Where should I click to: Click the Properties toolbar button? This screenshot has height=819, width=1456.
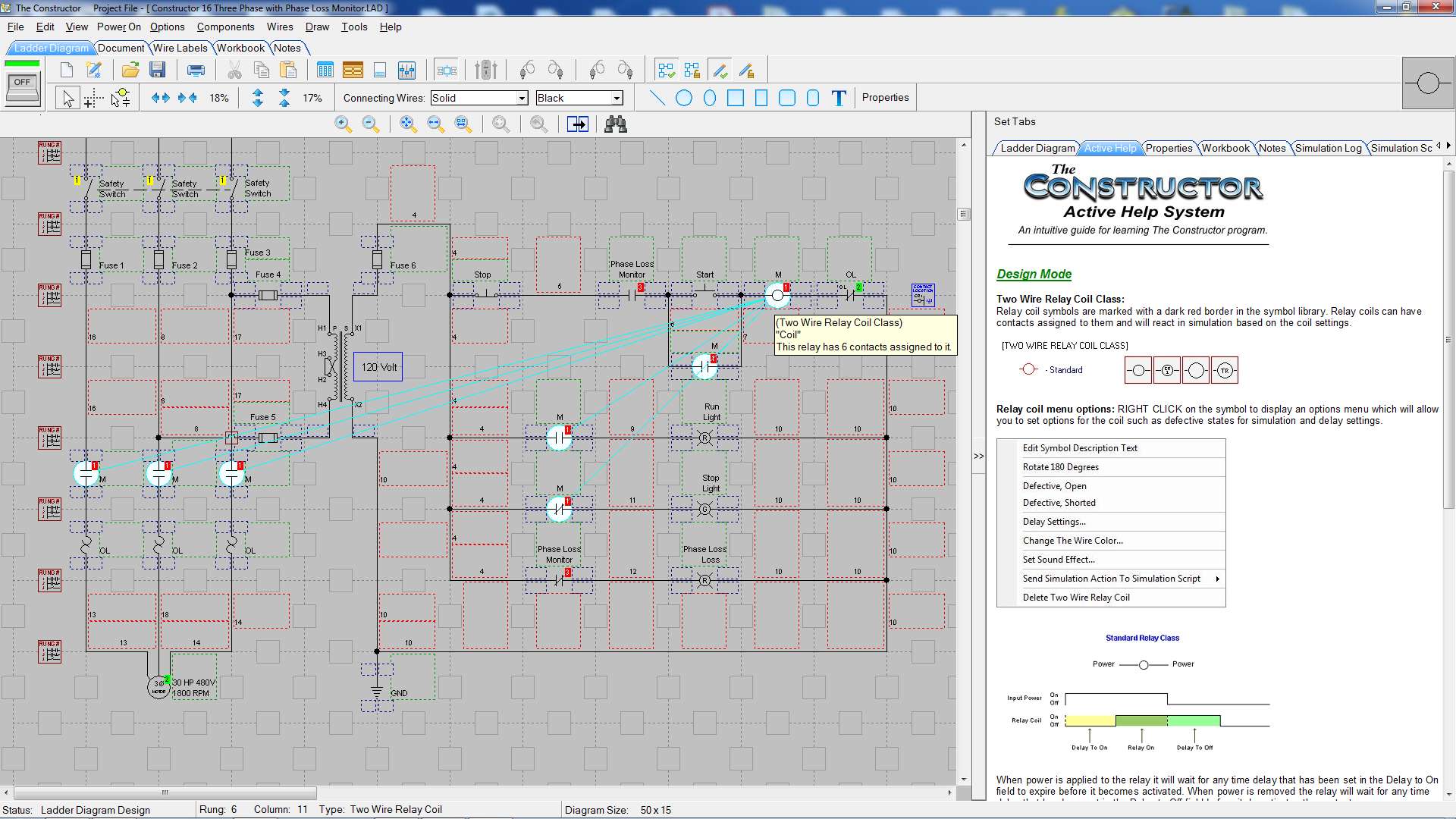[x=885, y=98]
